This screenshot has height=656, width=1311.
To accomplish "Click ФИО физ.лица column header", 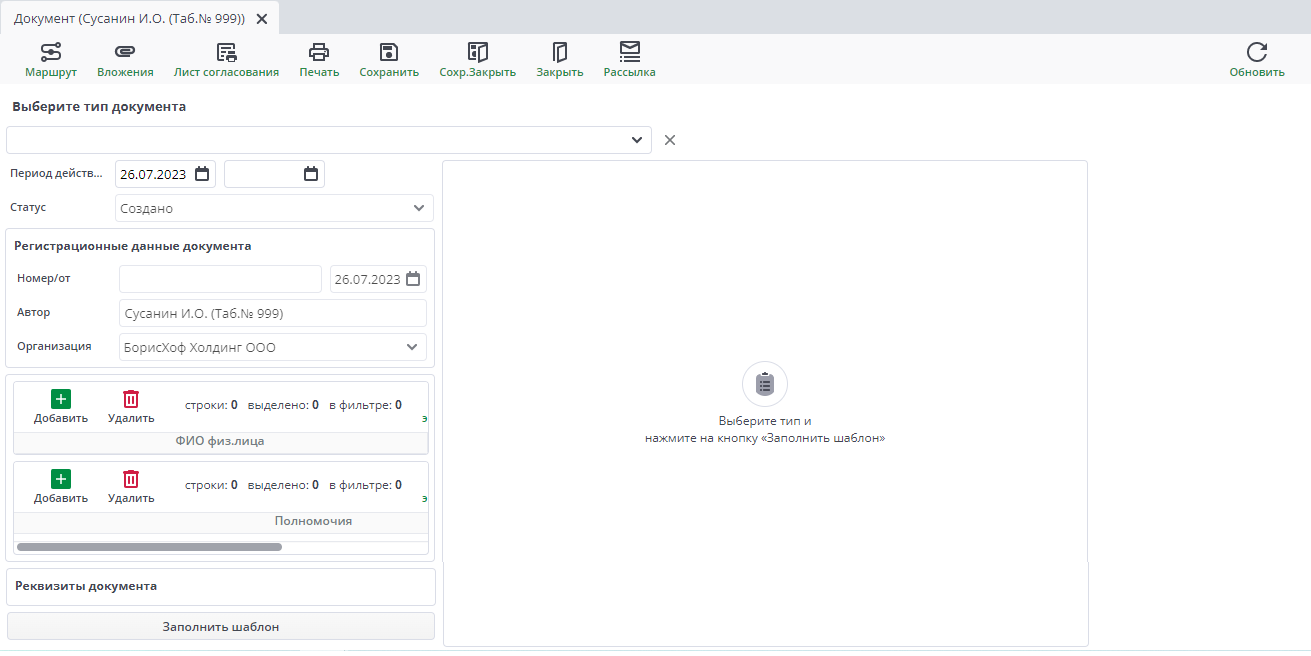I will click(220, 441).
